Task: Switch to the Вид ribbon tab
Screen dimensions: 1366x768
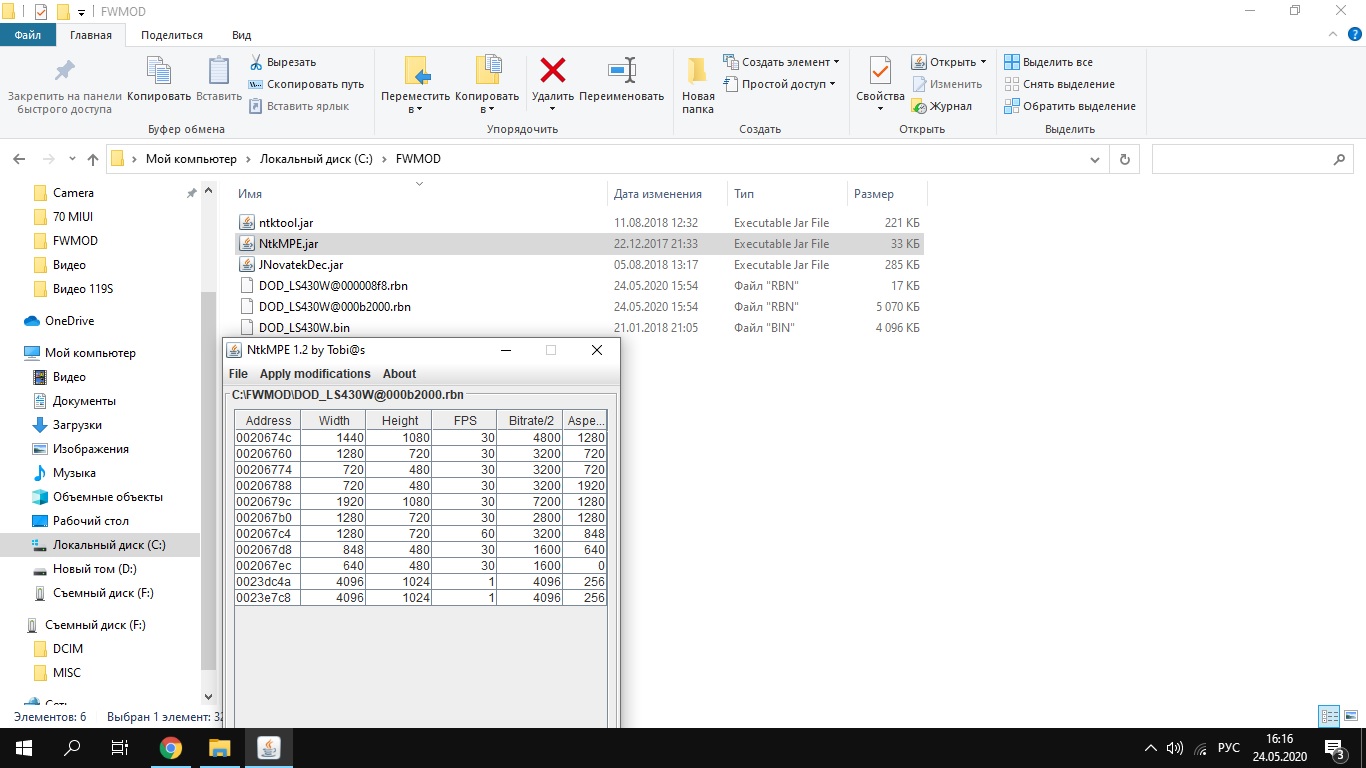Action: point(241,35)
